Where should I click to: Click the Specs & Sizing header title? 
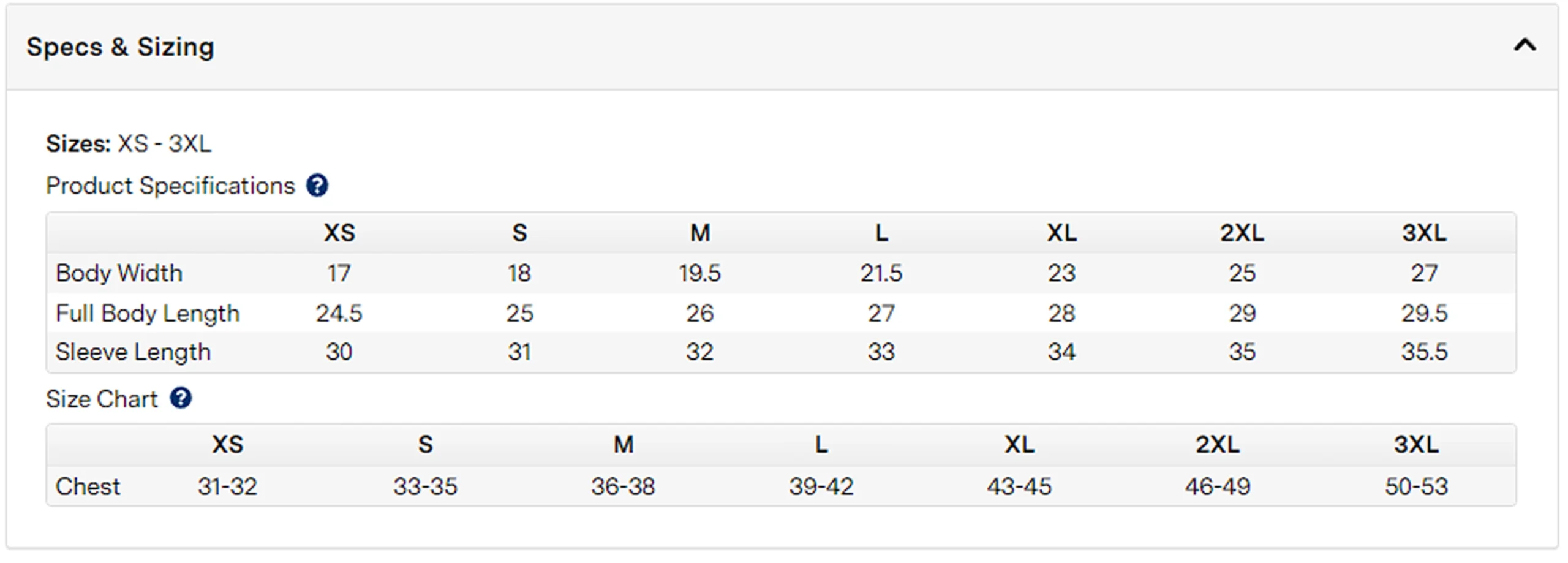pyautogui.click(x=121, y=47)
